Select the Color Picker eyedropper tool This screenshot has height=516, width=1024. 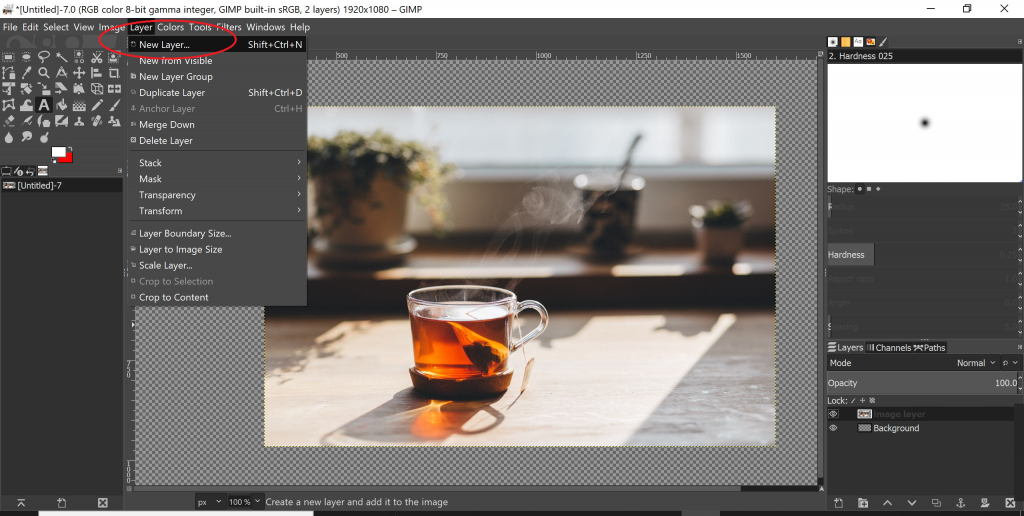26,73
